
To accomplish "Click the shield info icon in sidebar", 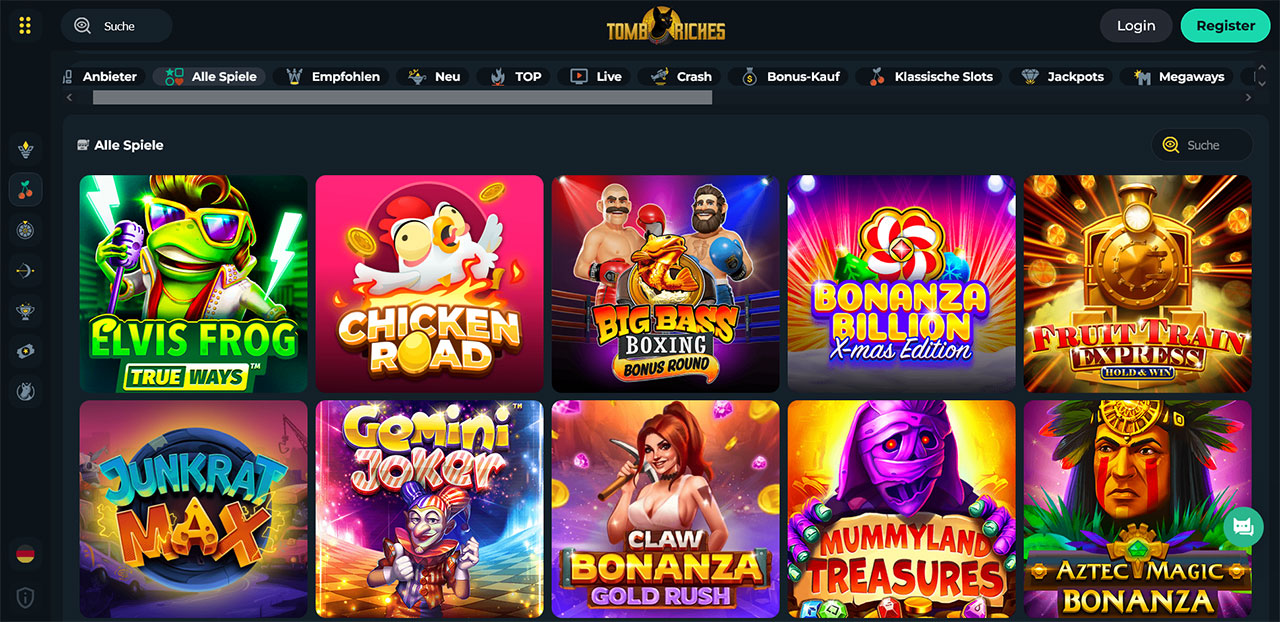I will tap(25, 598).
